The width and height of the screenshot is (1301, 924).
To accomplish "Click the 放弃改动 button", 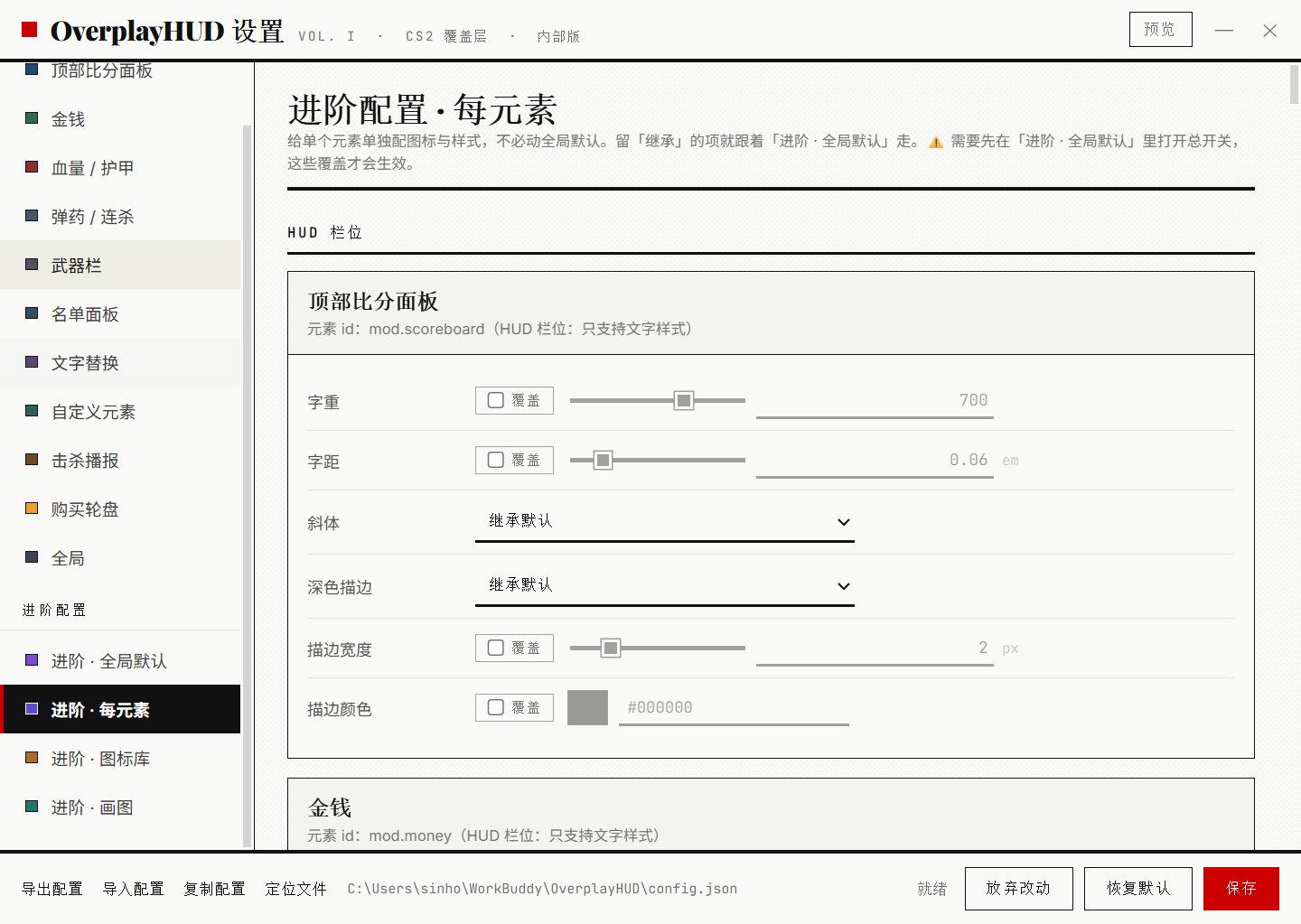I will click(1018, 889).
